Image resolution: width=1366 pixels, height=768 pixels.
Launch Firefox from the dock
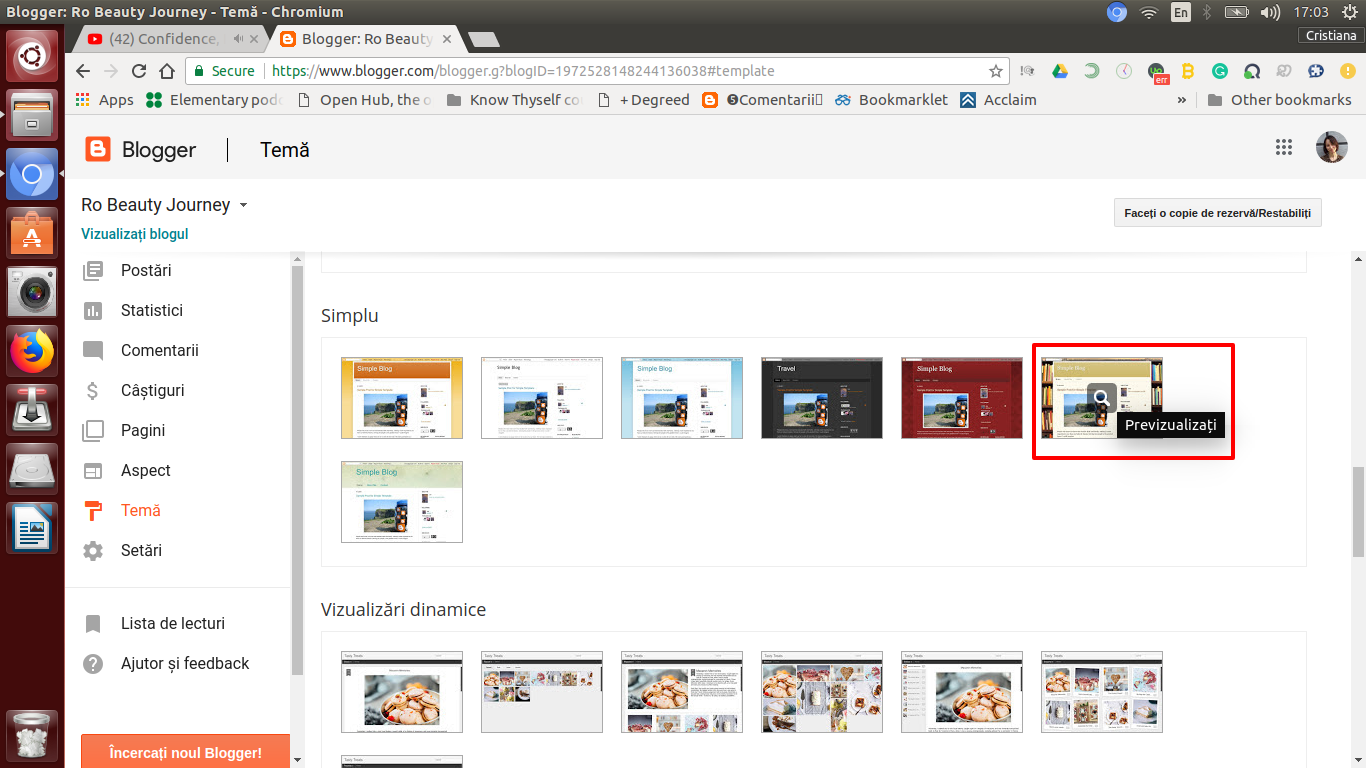[32, 350]
